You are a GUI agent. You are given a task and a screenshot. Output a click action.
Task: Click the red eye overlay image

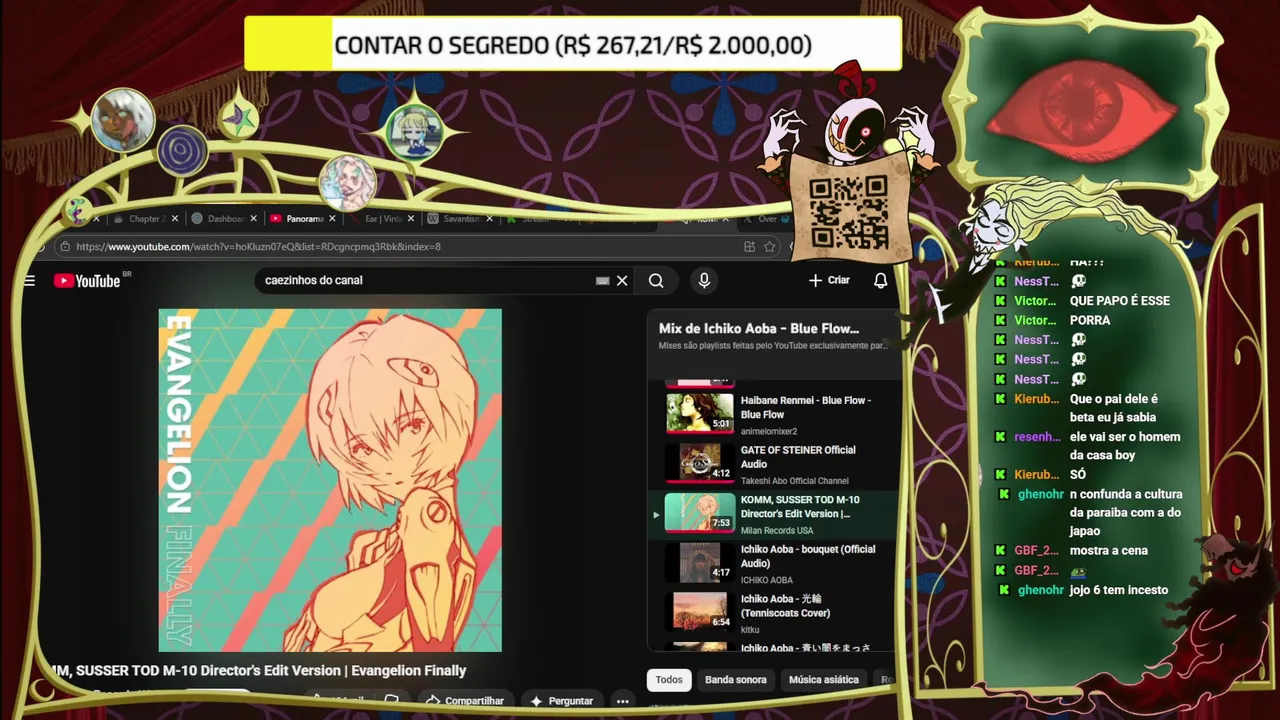(x=1081, y=112)
